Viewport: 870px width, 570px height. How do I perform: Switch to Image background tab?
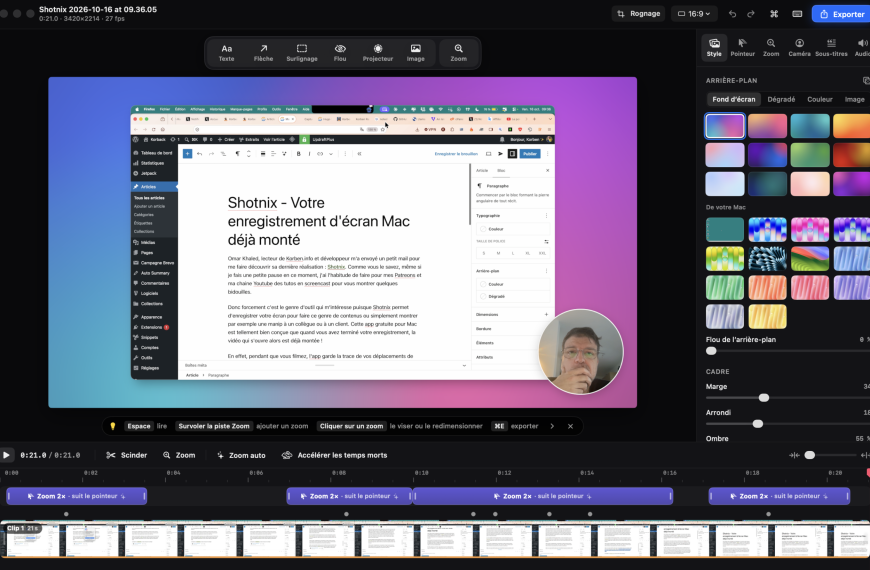point(854,99)
